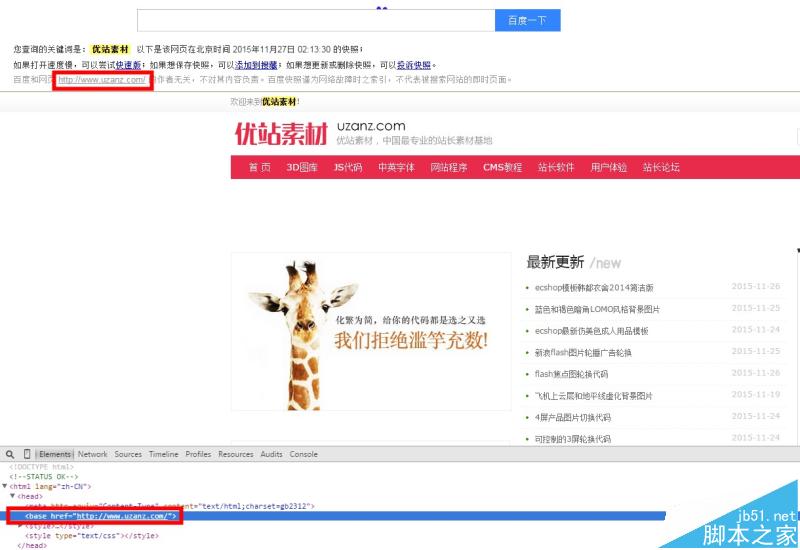
Task: Select the Timeline tab
Action: pos(164,454)
